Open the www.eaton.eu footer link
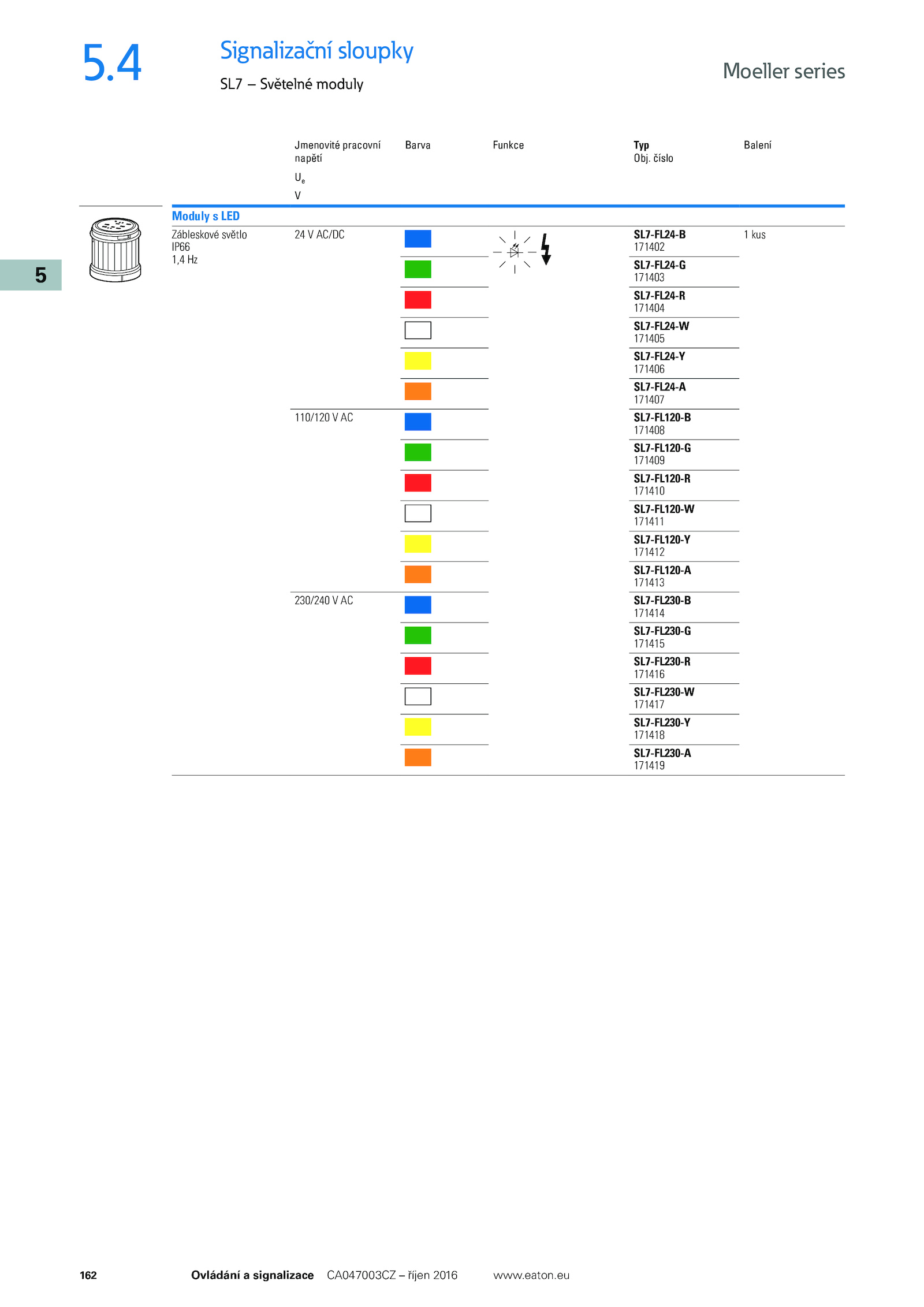The width and height of the screenshot is (924, 1307). [531, 1275]
